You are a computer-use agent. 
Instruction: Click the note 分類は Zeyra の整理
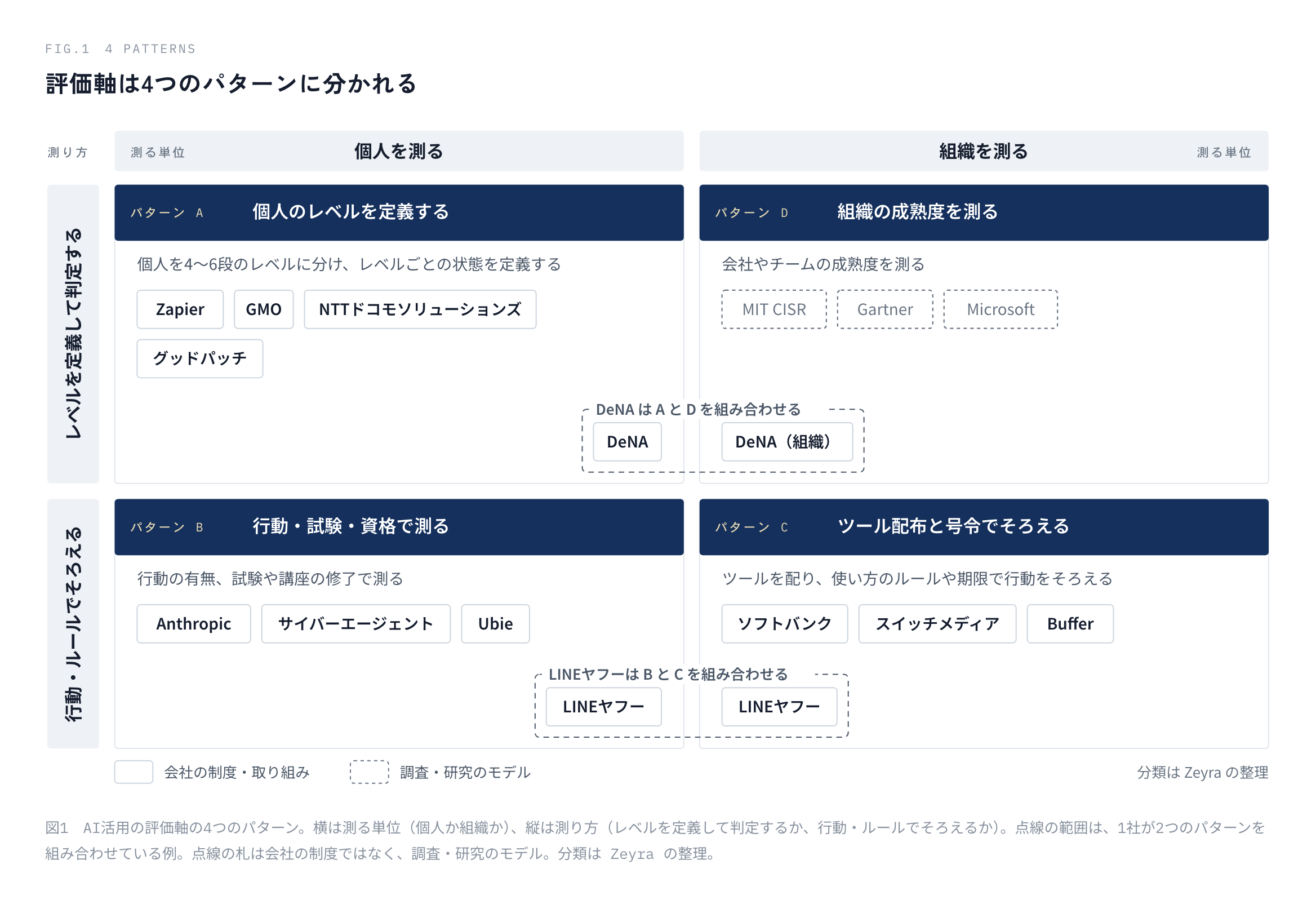[x=1203, y=772]
